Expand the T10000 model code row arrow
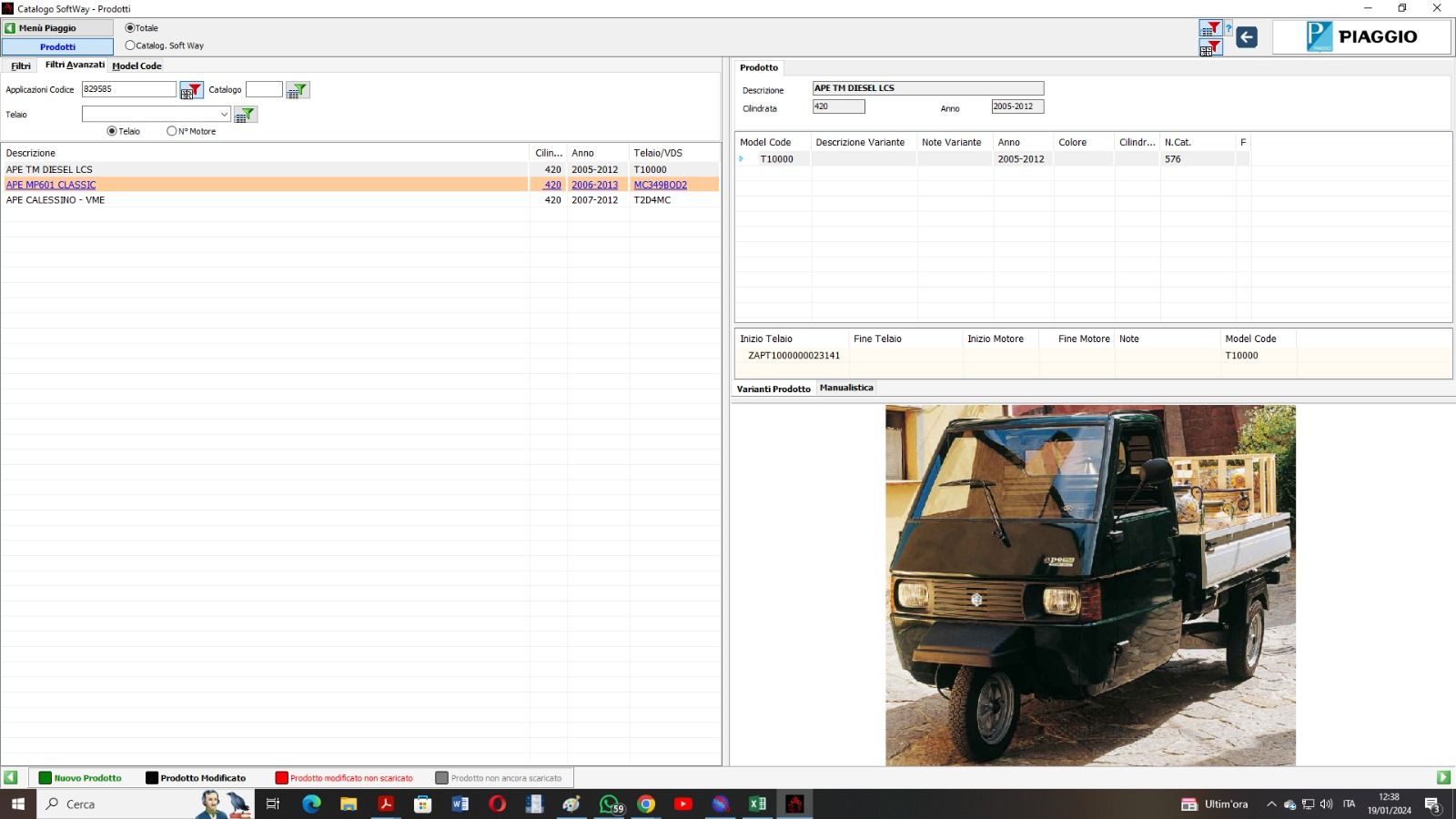1456x819 pixels. click(x=742, y=159)
